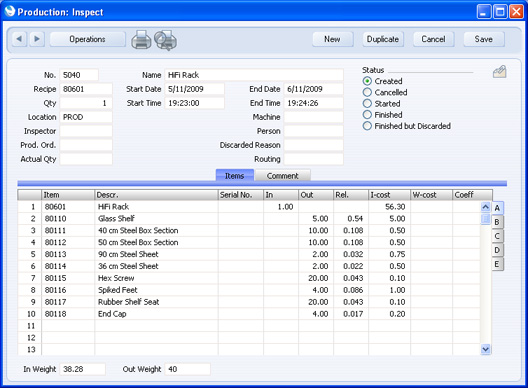
Task: Click the Out Weight field
Action: [x=188, y=369]
